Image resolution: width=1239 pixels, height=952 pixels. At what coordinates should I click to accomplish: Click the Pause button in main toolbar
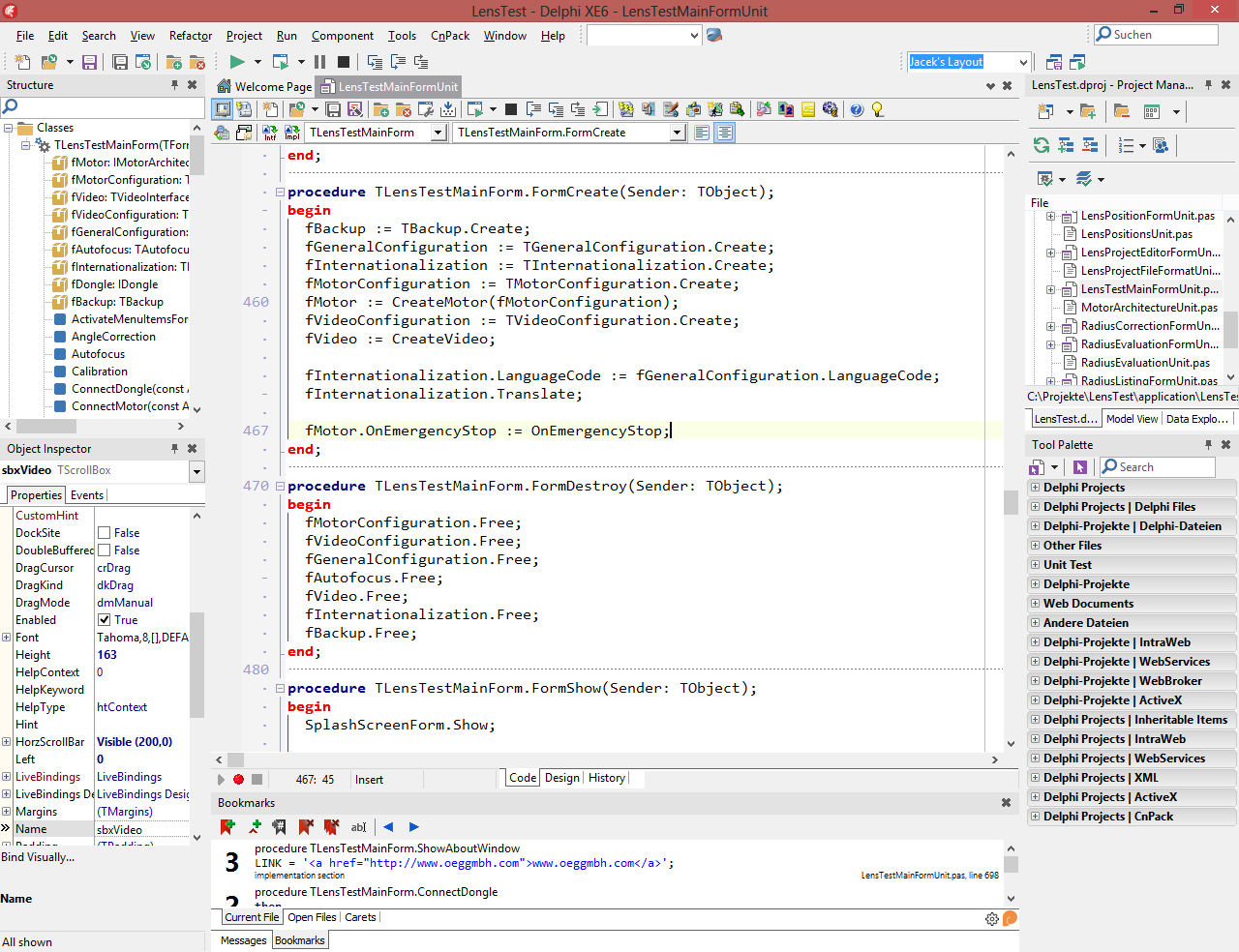coord(319,62)
